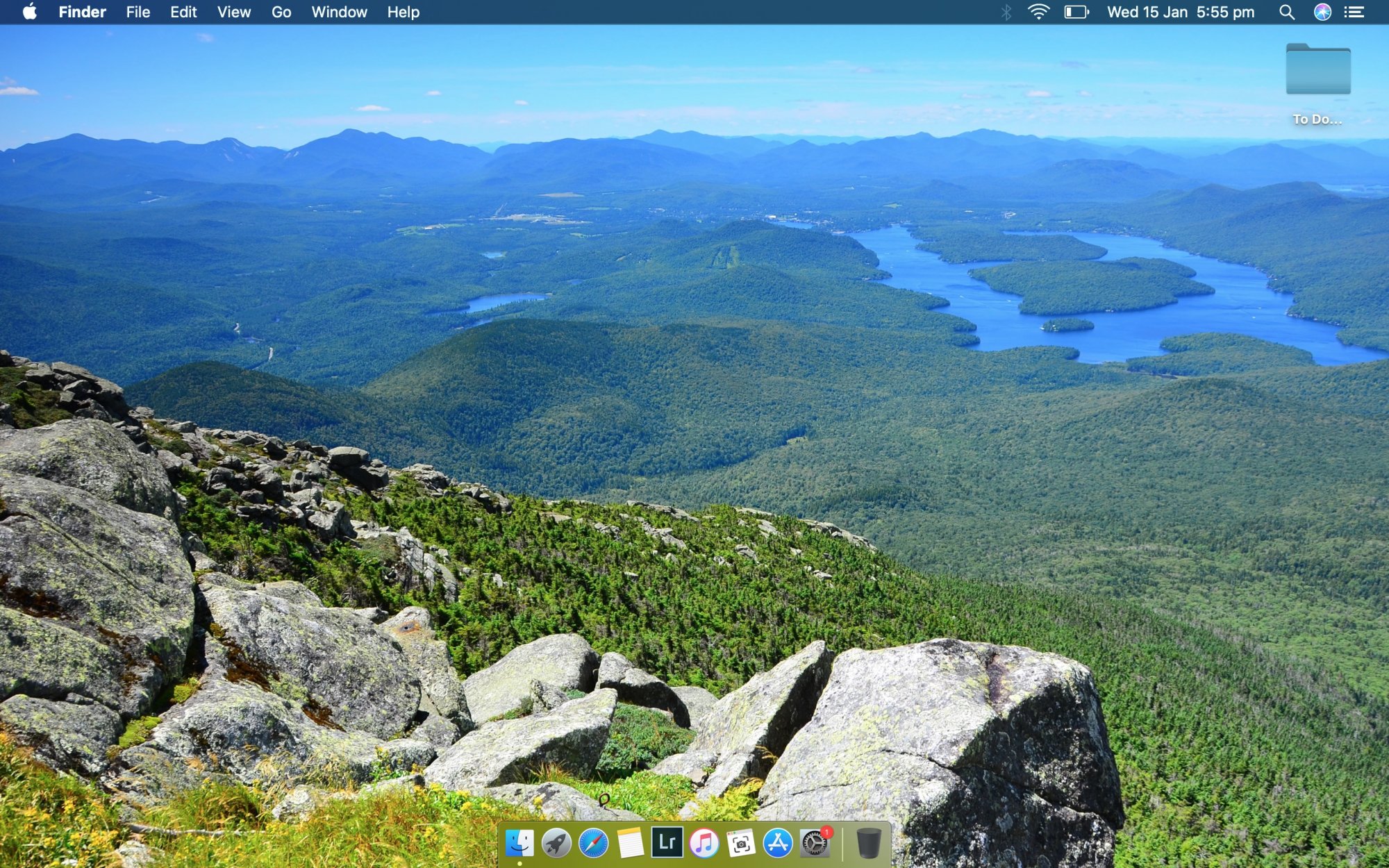Click the Wi-Fi status icon
Image resolution: width=1389 pixels, height=868 pixels.
pos(1038,12)
